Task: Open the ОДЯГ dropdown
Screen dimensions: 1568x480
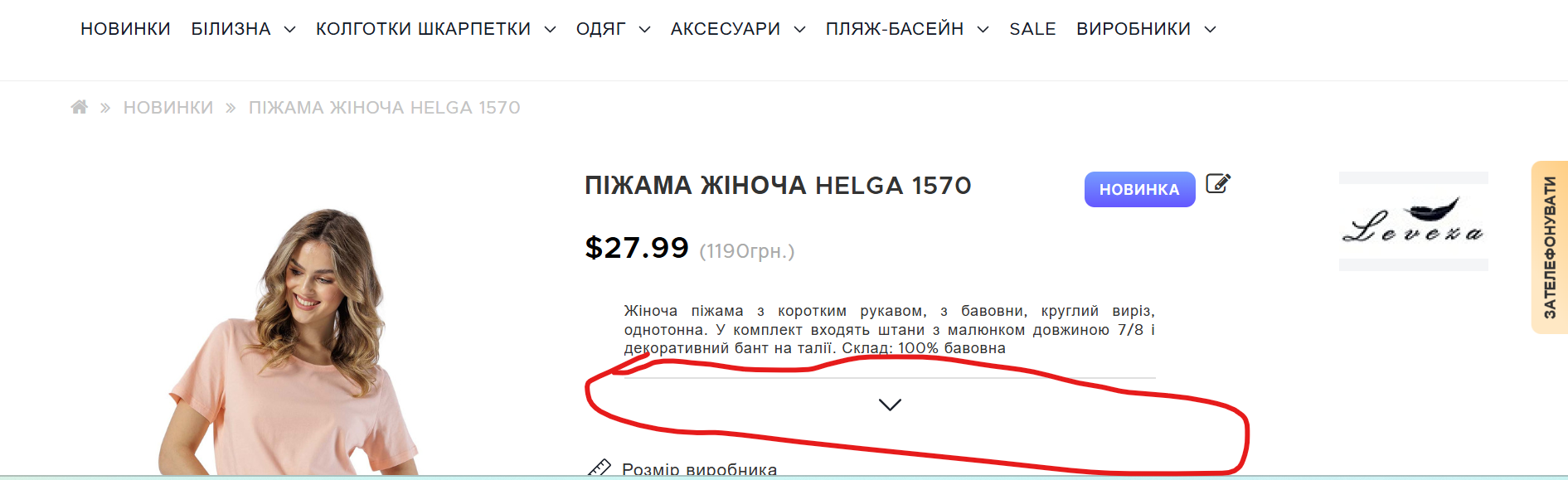Action: (613, 29)
